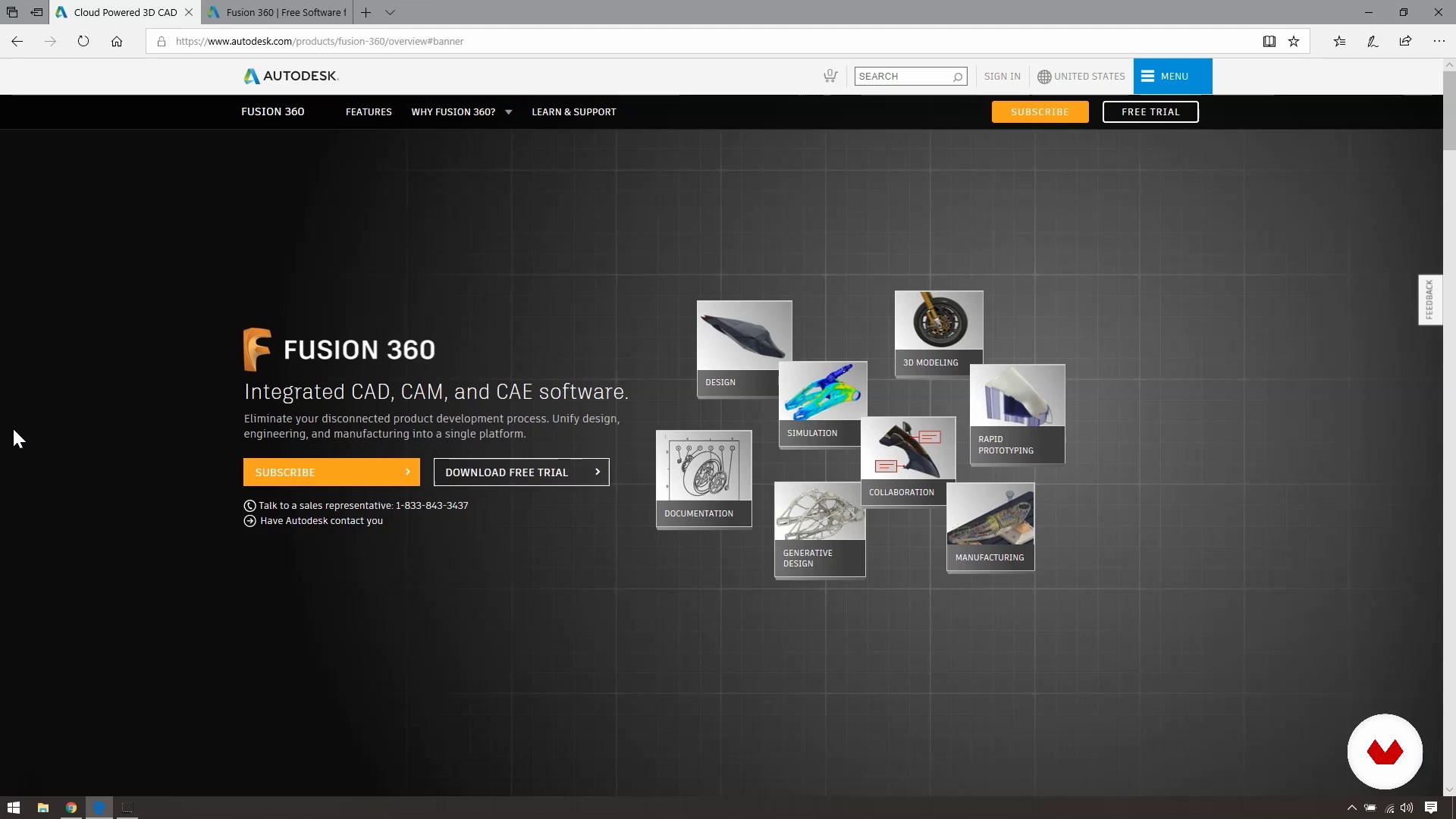Switch to Fusion 360 Free Software tab

coord(278,12)
